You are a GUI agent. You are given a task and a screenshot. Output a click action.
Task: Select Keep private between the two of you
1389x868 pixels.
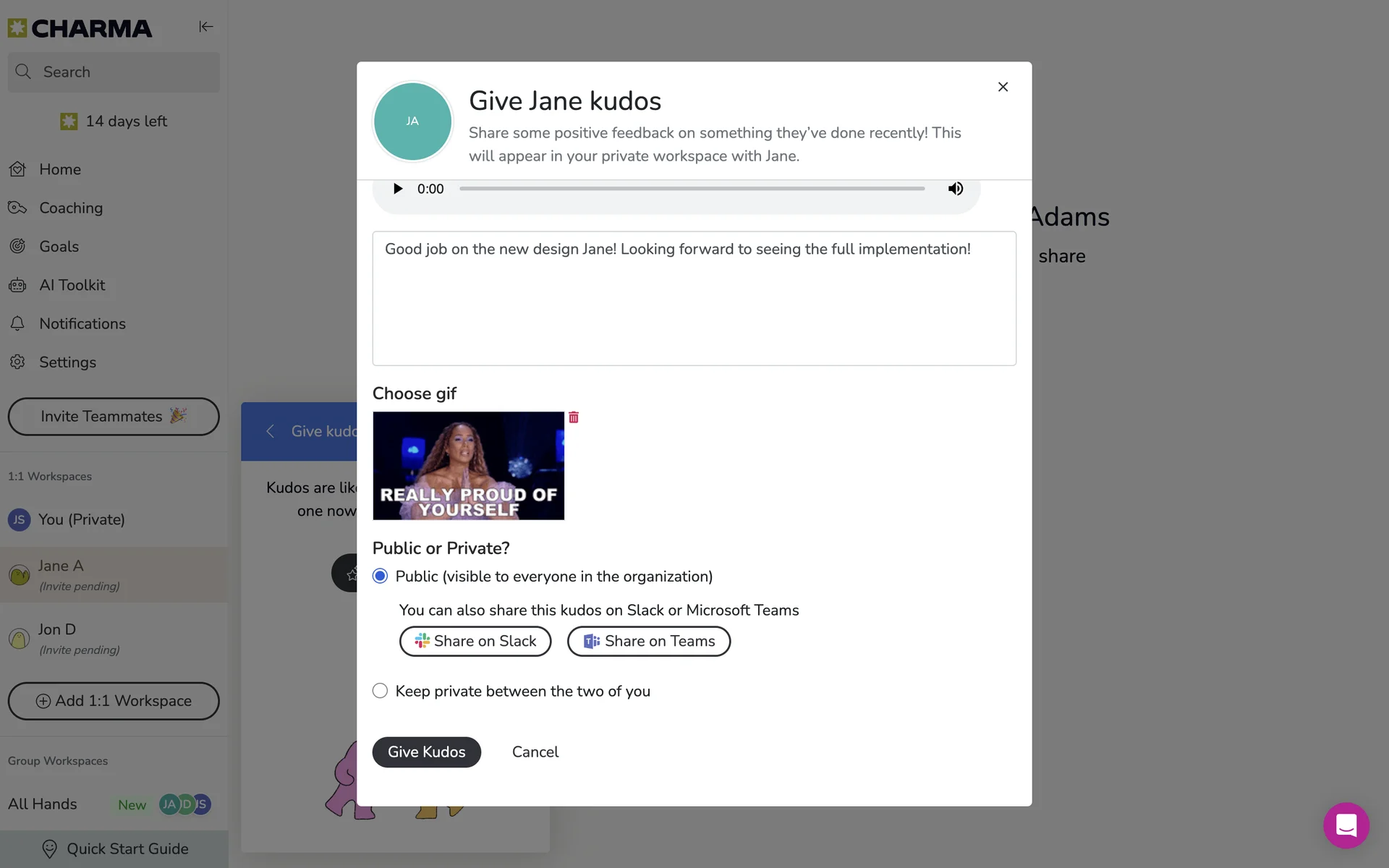point(380,691)
